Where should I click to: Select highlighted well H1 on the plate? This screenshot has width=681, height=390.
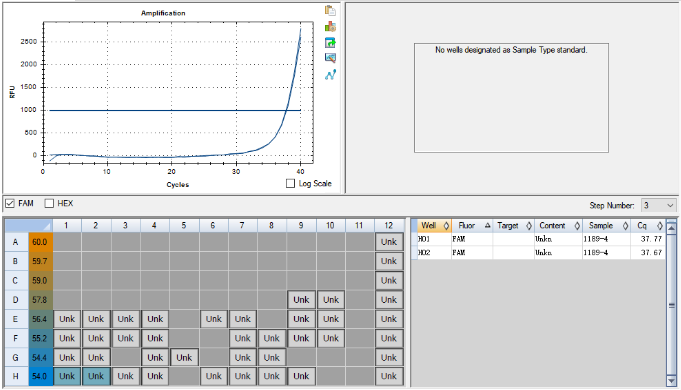coord(67,376)
